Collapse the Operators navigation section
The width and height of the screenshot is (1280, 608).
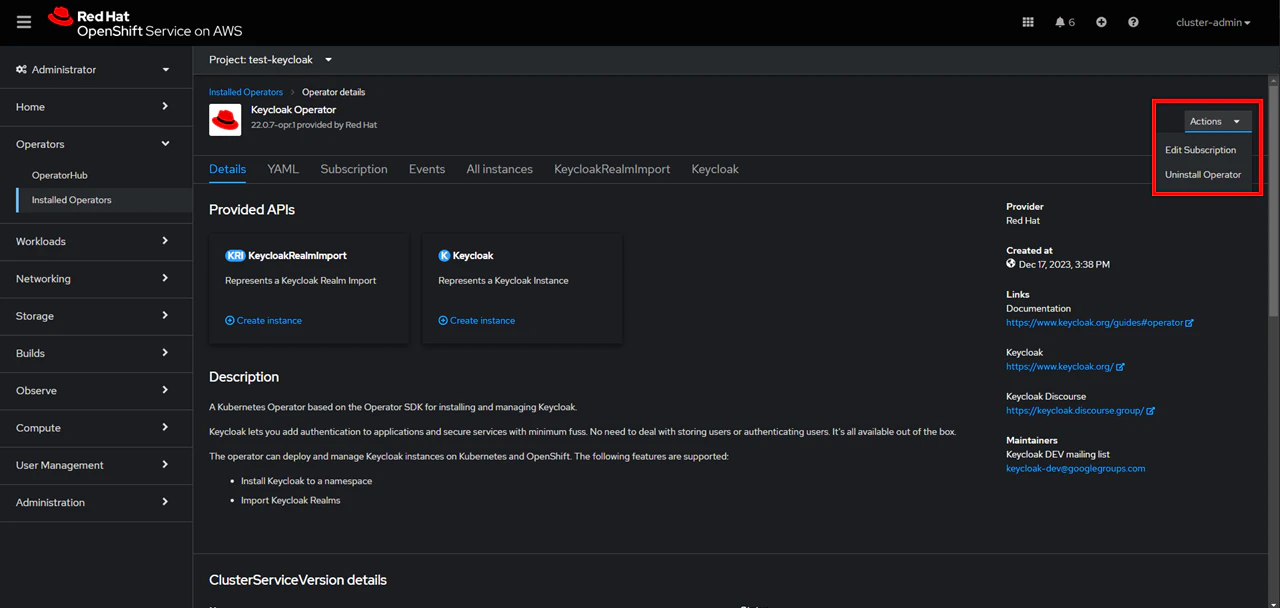96,144
